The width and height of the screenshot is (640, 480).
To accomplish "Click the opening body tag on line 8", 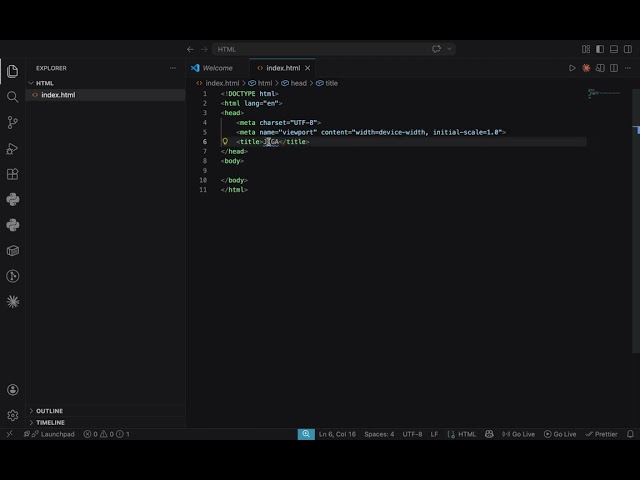I will coord(232,161).
